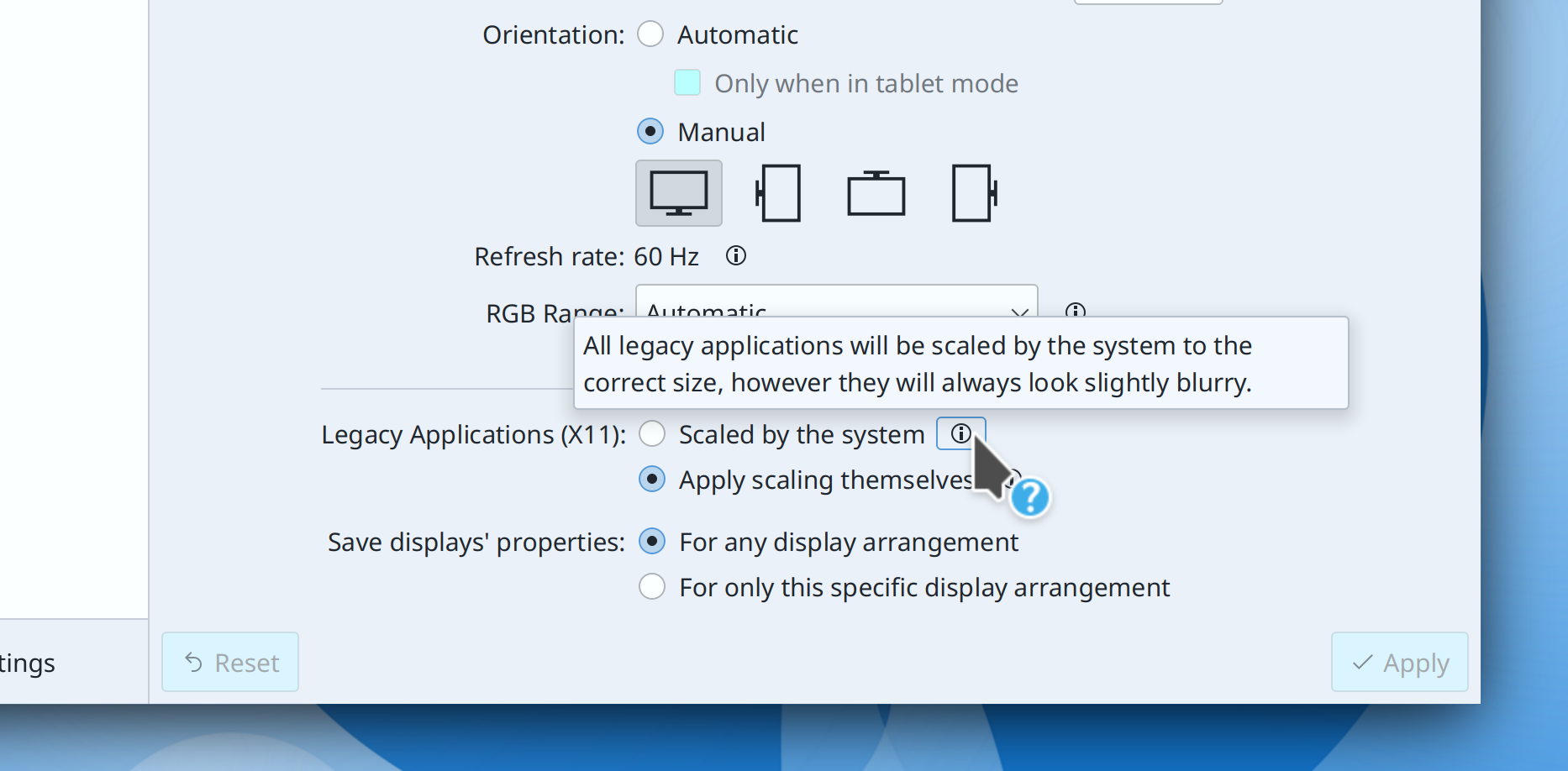The width and height of the screenshot is (1568, 771).
Task: Select portrait orientation icon with stand on right
Action: [x=974, y=193]
